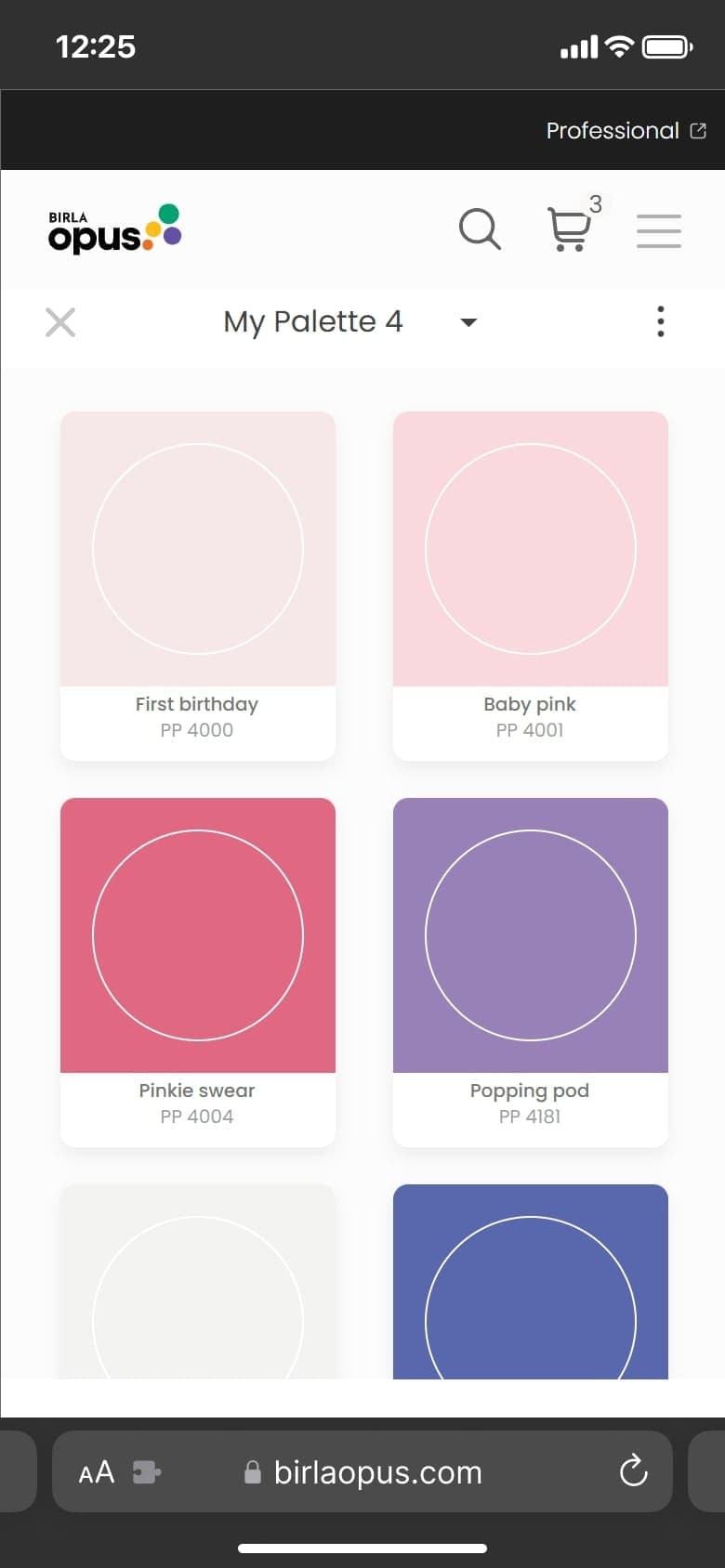Pick the blue color card at bottom
Viewport: 725px width, 1568px height.
(x=531, y=1282)
